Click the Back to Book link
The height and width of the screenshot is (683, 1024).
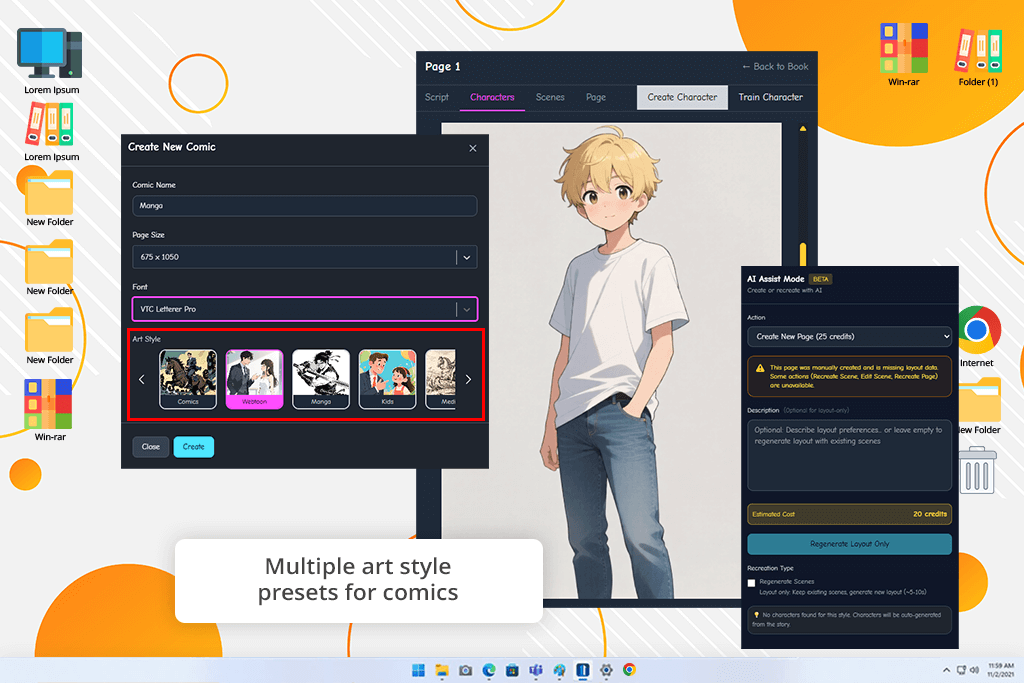(775, 67)
